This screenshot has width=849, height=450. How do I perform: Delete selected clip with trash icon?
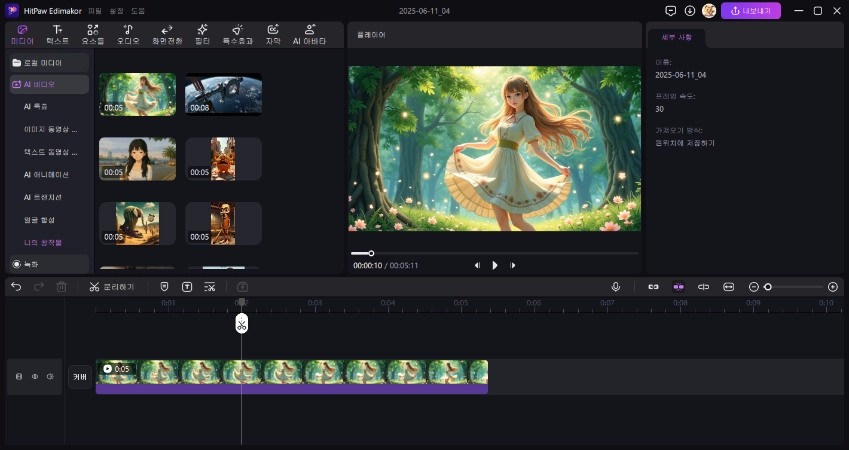click(x=62, y=287)
